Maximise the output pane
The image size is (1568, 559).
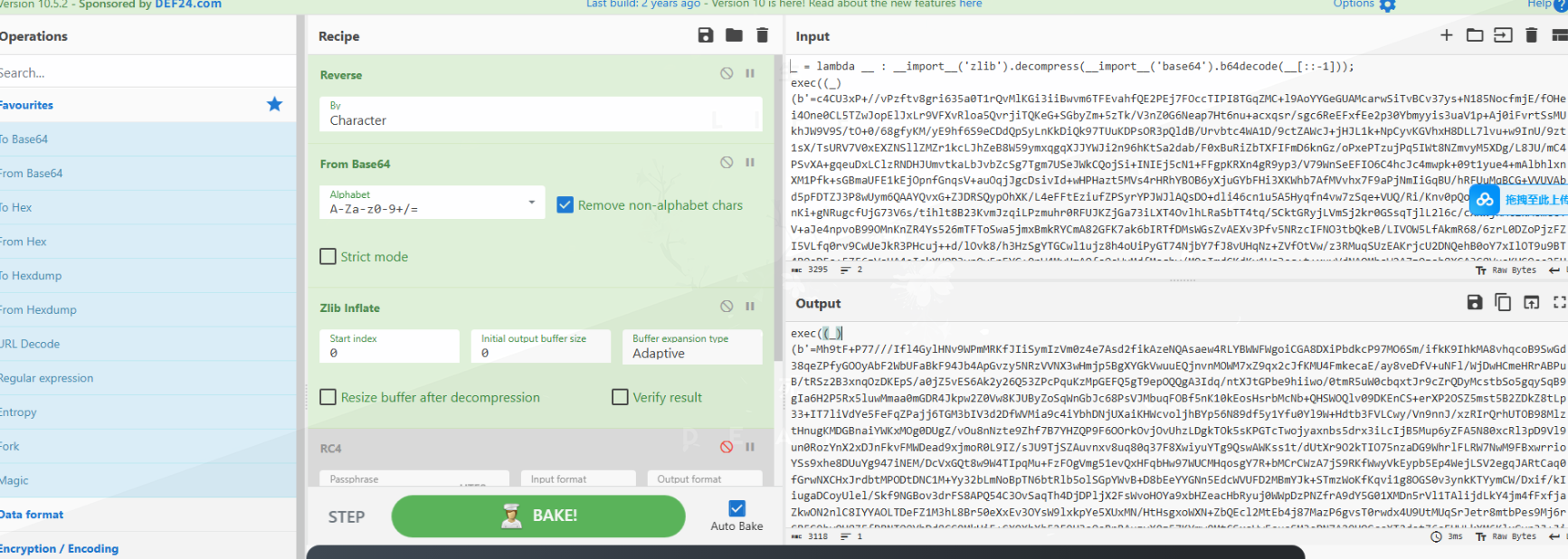(x=1559, y=302)
